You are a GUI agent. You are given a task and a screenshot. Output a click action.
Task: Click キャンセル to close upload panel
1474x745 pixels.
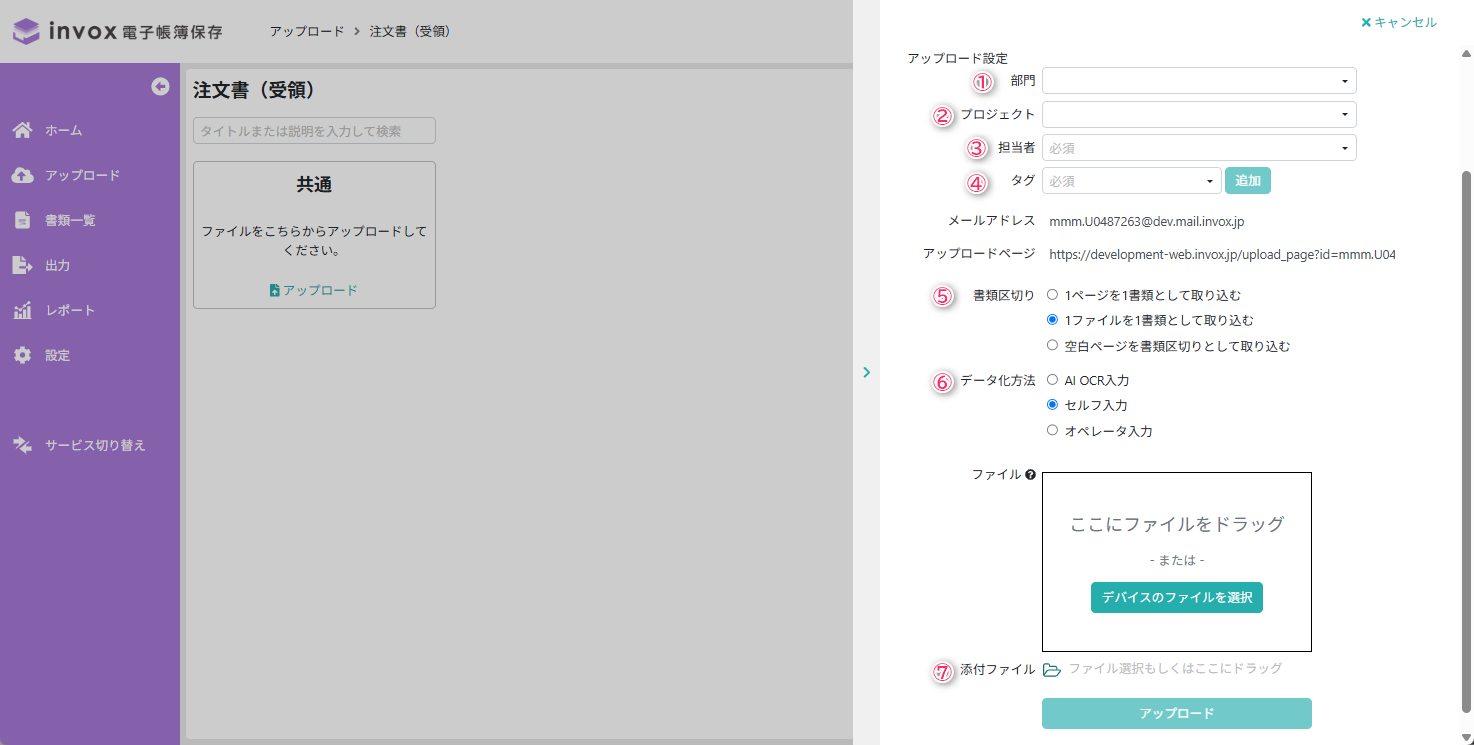click(x=1398, y=22)
